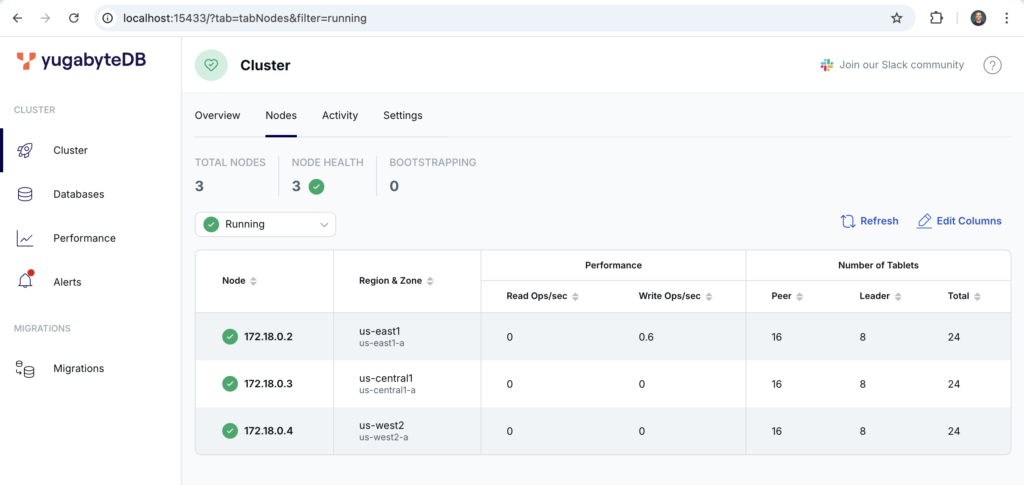Expand the Running status filter dropdown
The image size is (1024, 485).
coord(266,224)
